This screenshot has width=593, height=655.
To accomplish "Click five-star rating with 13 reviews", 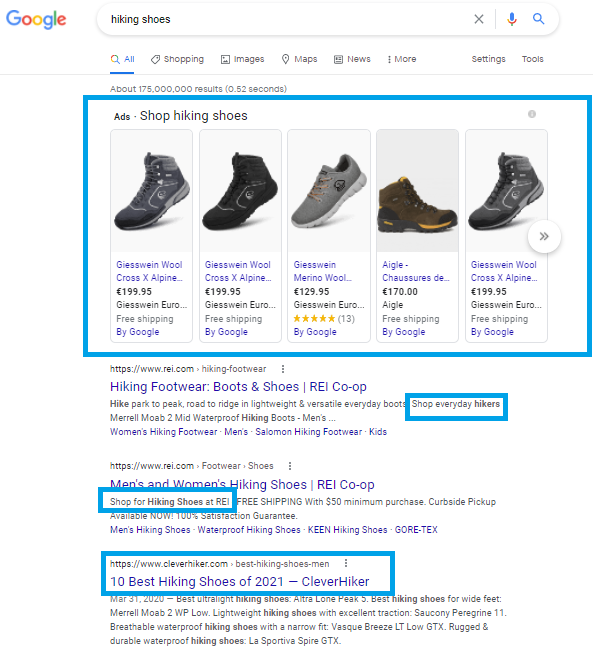I will pyautogui.click(x=324, y=319).
